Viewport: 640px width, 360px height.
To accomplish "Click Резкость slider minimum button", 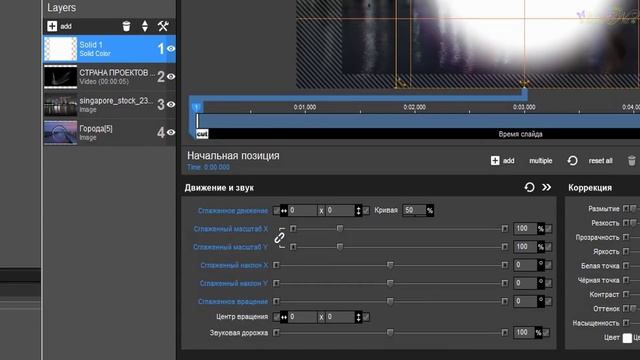I will [626, 223].
